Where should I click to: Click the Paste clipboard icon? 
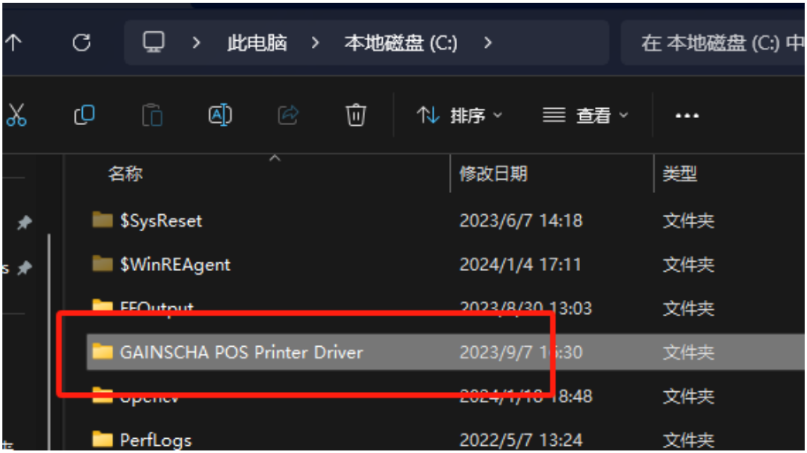[152, 115]
